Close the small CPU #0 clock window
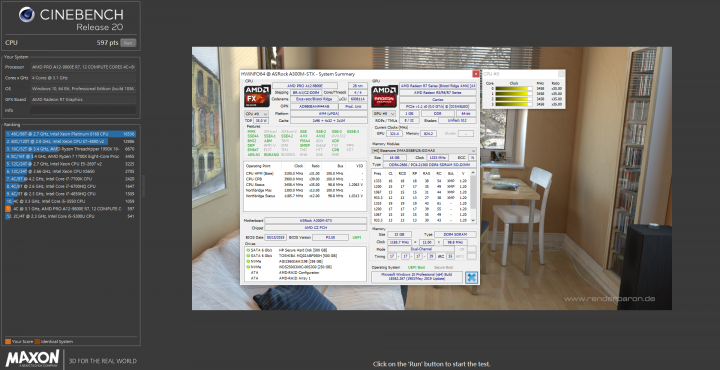Image resolution: width=720 pixels, height=370 pixels. [561, 74]
